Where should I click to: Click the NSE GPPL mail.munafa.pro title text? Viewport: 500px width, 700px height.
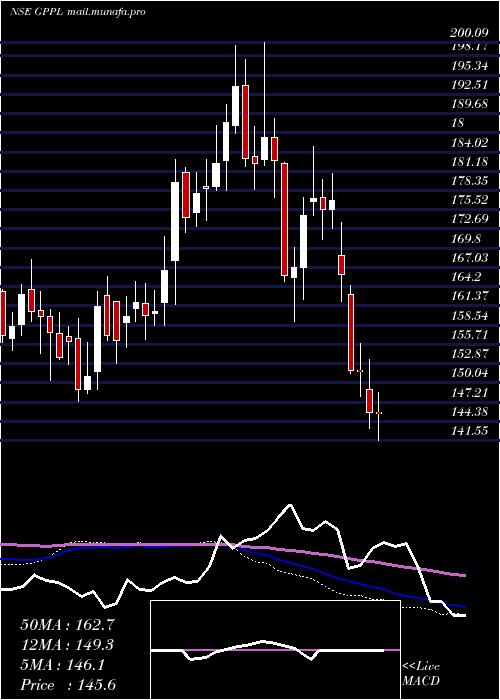coord(77,12)
